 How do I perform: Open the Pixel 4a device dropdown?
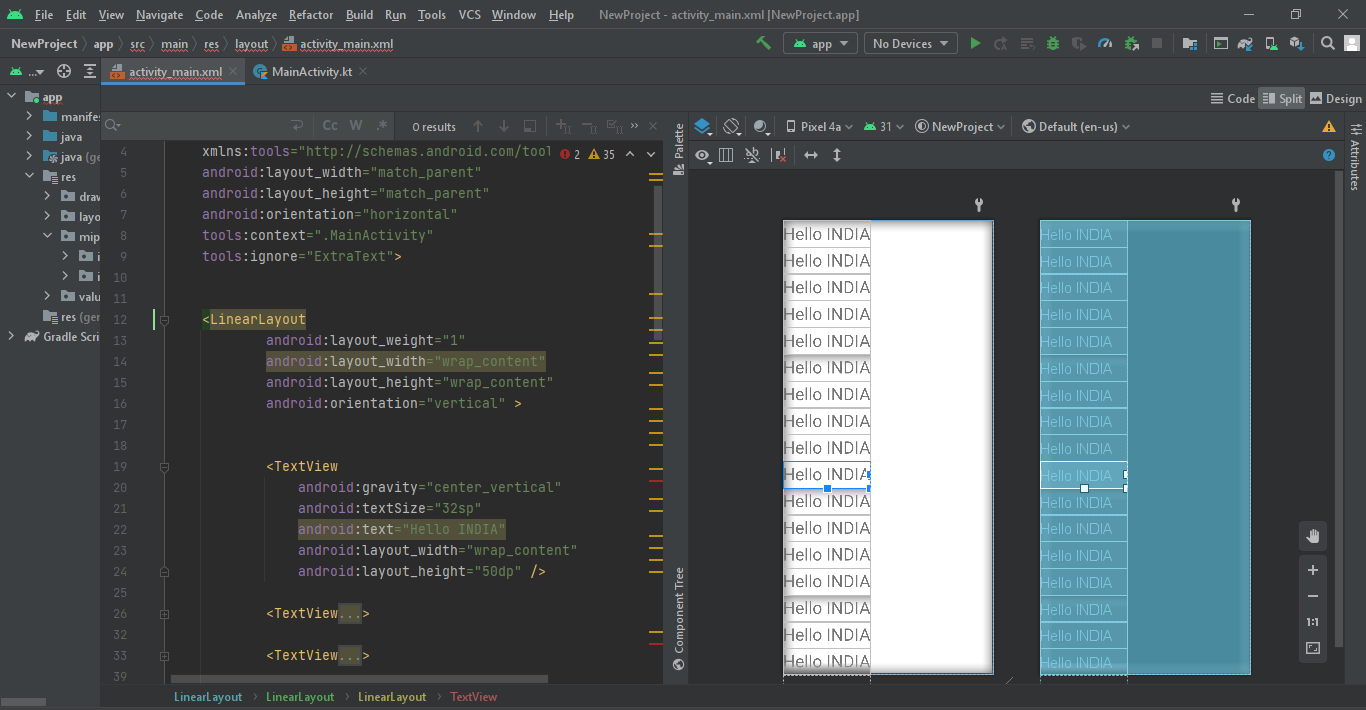[x=820, y=127]
